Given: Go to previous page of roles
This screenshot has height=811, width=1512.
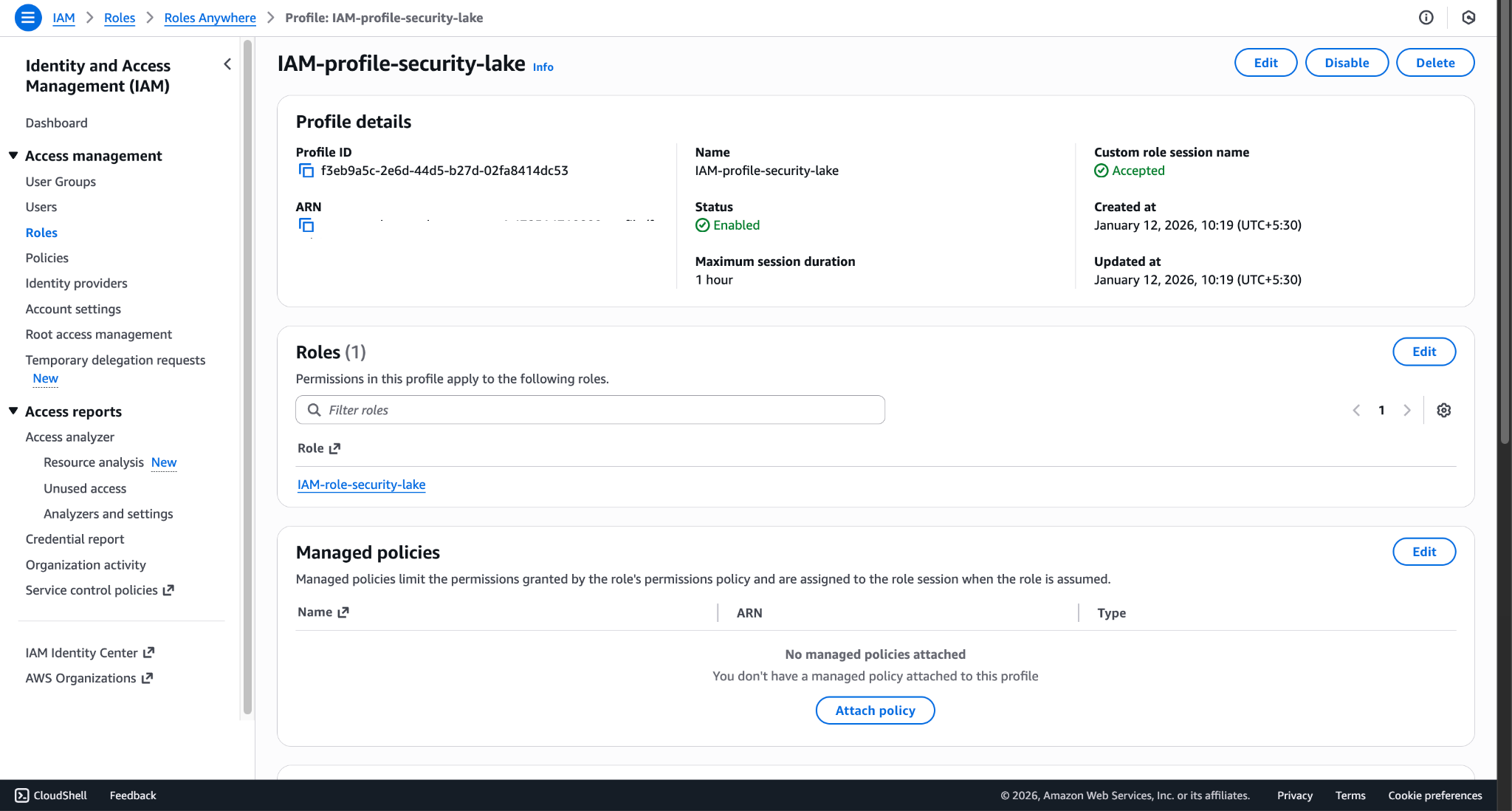Looking at the screenshot, I should click(1356, 410).
